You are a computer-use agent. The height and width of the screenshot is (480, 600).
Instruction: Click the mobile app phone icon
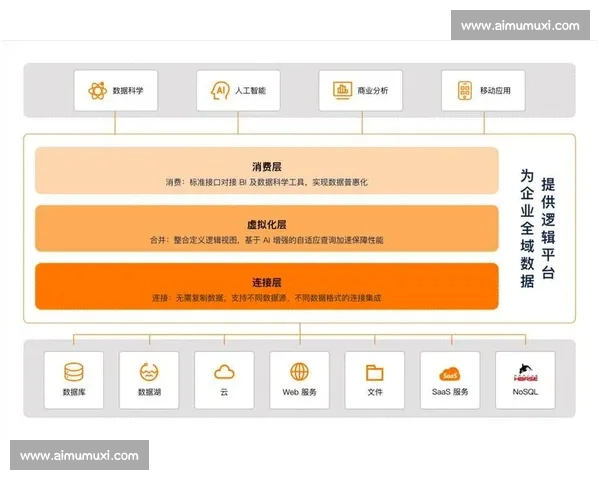click(465, 91)
